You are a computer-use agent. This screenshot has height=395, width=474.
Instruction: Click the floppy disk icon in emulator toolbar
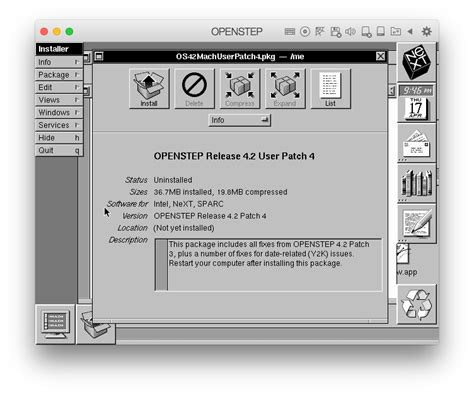point(335,32)
